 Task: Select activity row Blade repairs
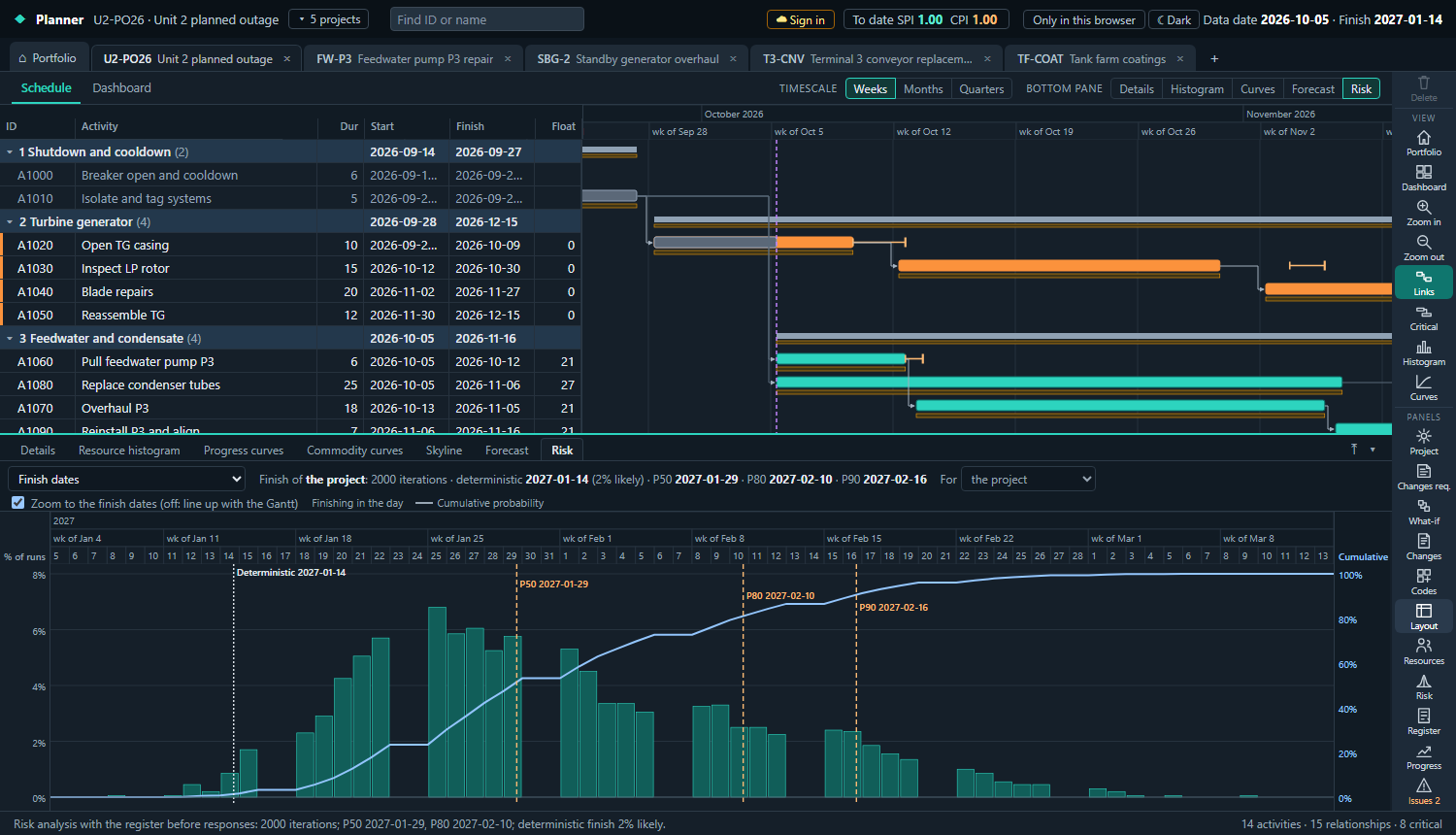[291, 291]
